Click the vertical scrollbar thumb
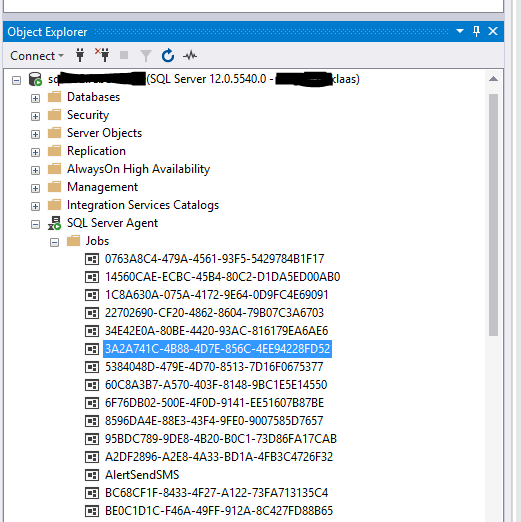This screenshot has width=521, height=522. click(x=493, y=215)
